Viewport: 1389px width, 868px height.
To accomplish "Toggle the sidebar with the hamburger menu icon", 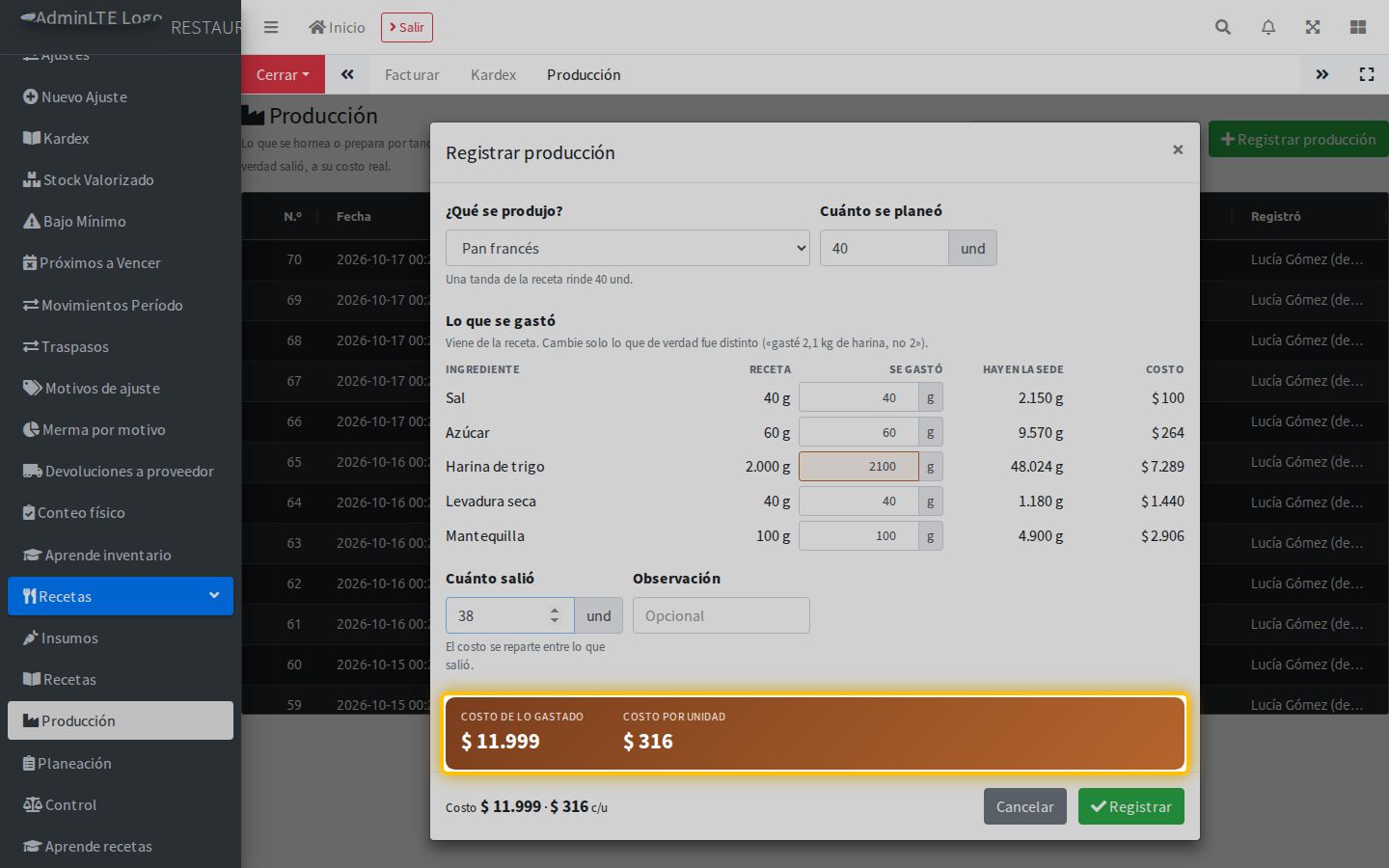I will (271, 27).
